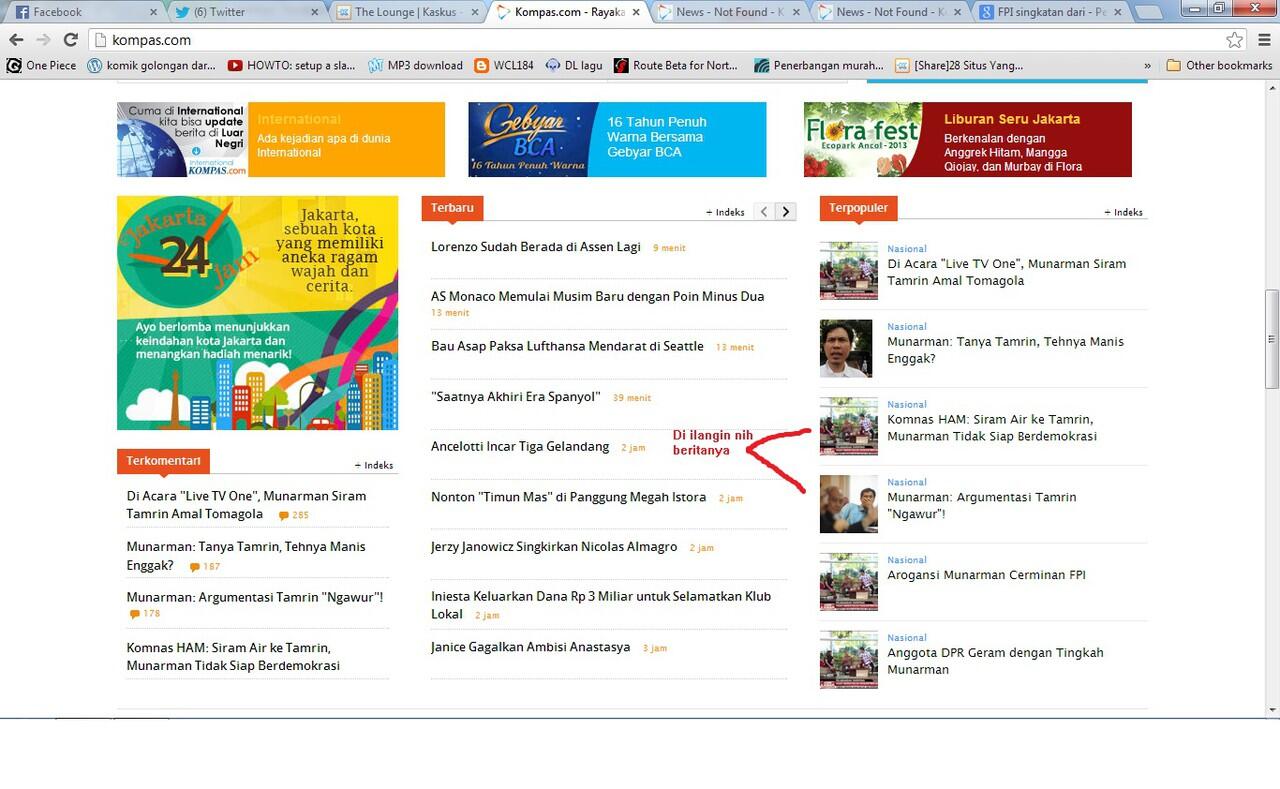Open the Jakarta 24 jam promo image
This screenshot has width=1280, height=789.
(x=258, y=313)
